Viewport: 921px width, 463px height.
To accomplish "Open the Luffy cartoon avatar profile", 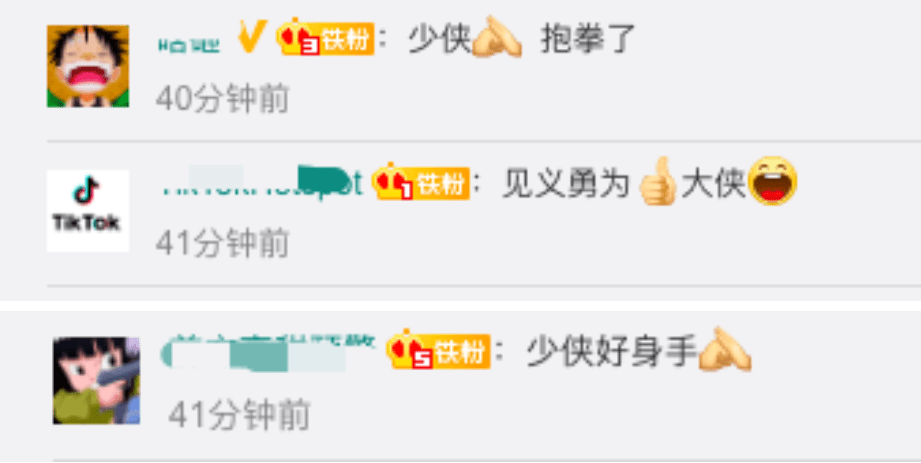I will point(88,66).
